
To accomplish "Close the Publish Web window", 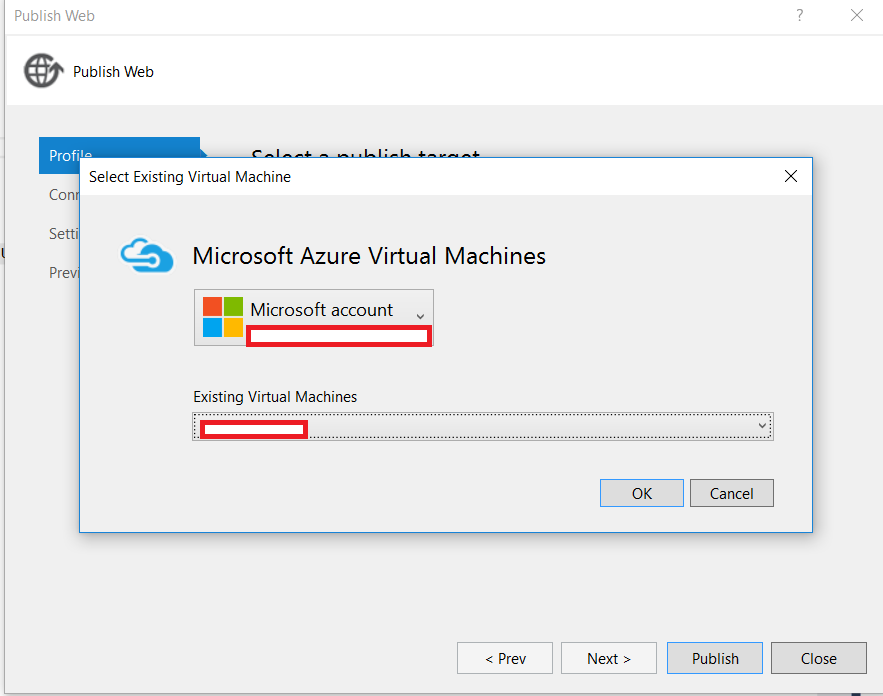I will pyautogui.click(x=857, y=15).
